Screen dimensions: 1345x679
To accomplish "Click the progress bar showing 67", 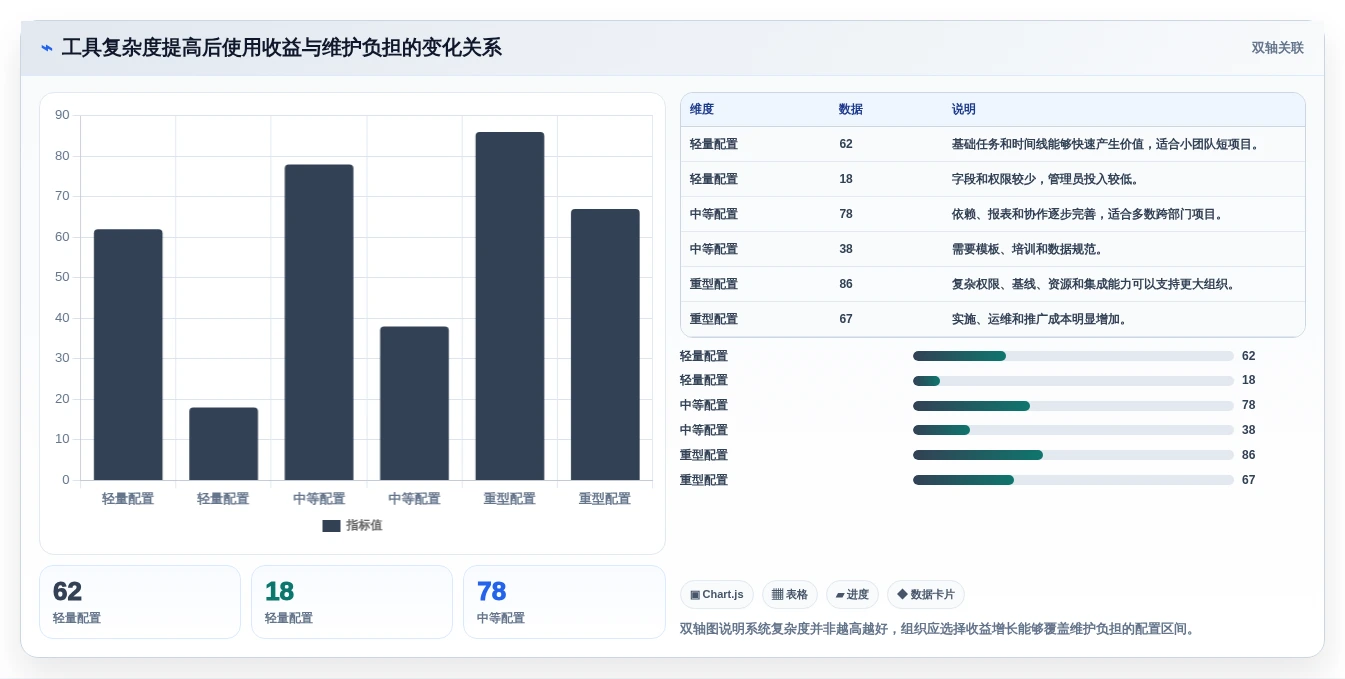I will point(1073,480).
